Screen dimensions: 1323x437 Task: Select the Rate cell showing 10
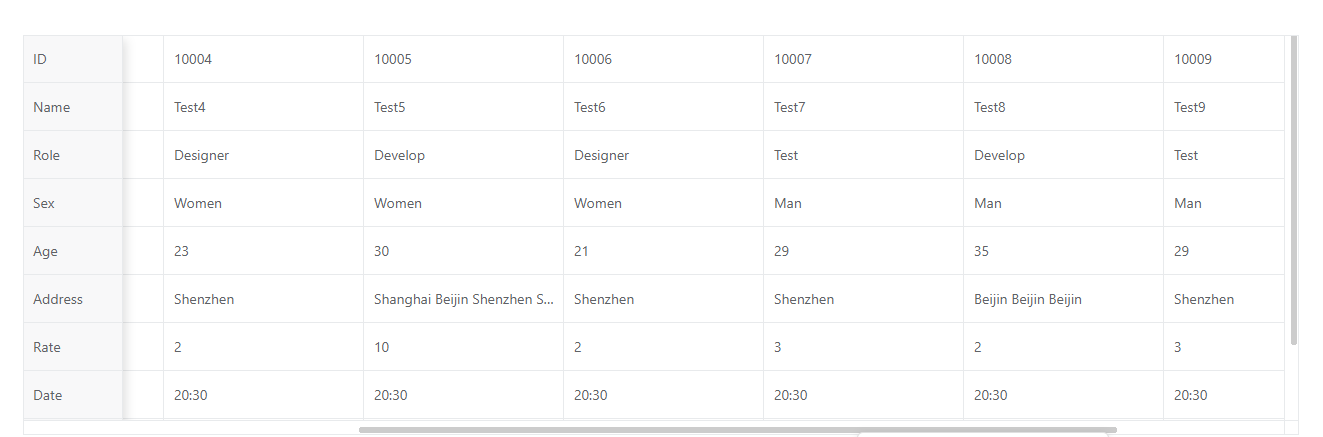tap(462, 347)
